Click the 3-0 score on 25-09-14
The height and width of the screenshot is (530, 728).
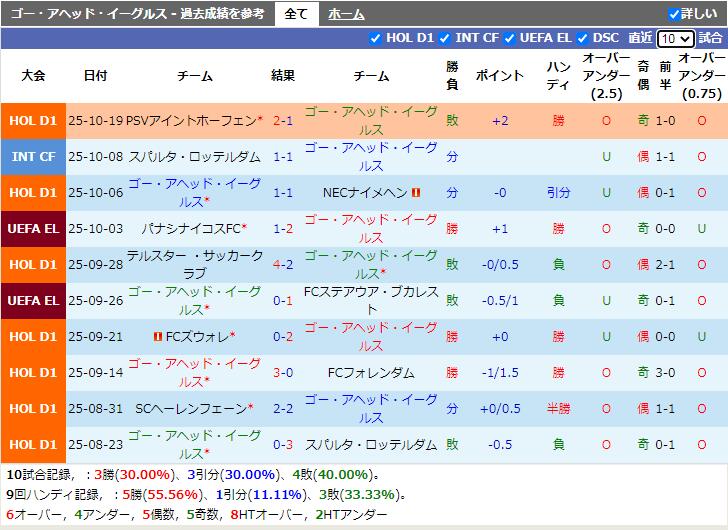[283, 372]
